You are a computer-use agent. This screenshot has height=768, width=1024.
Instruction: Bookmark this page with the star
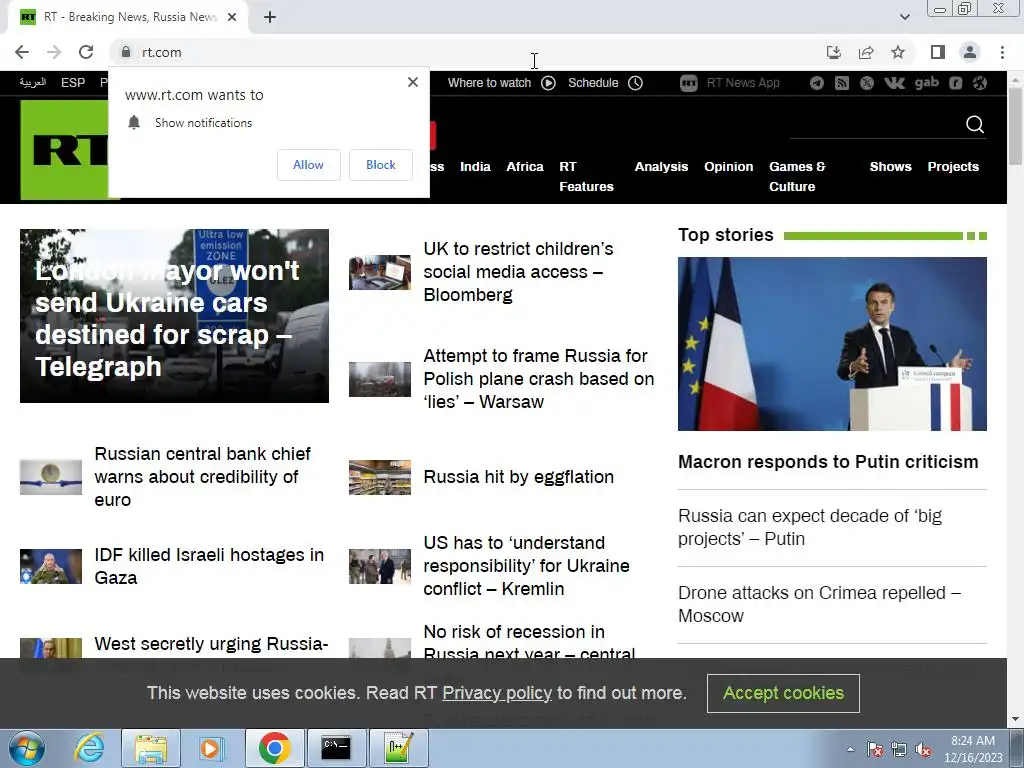898,52
